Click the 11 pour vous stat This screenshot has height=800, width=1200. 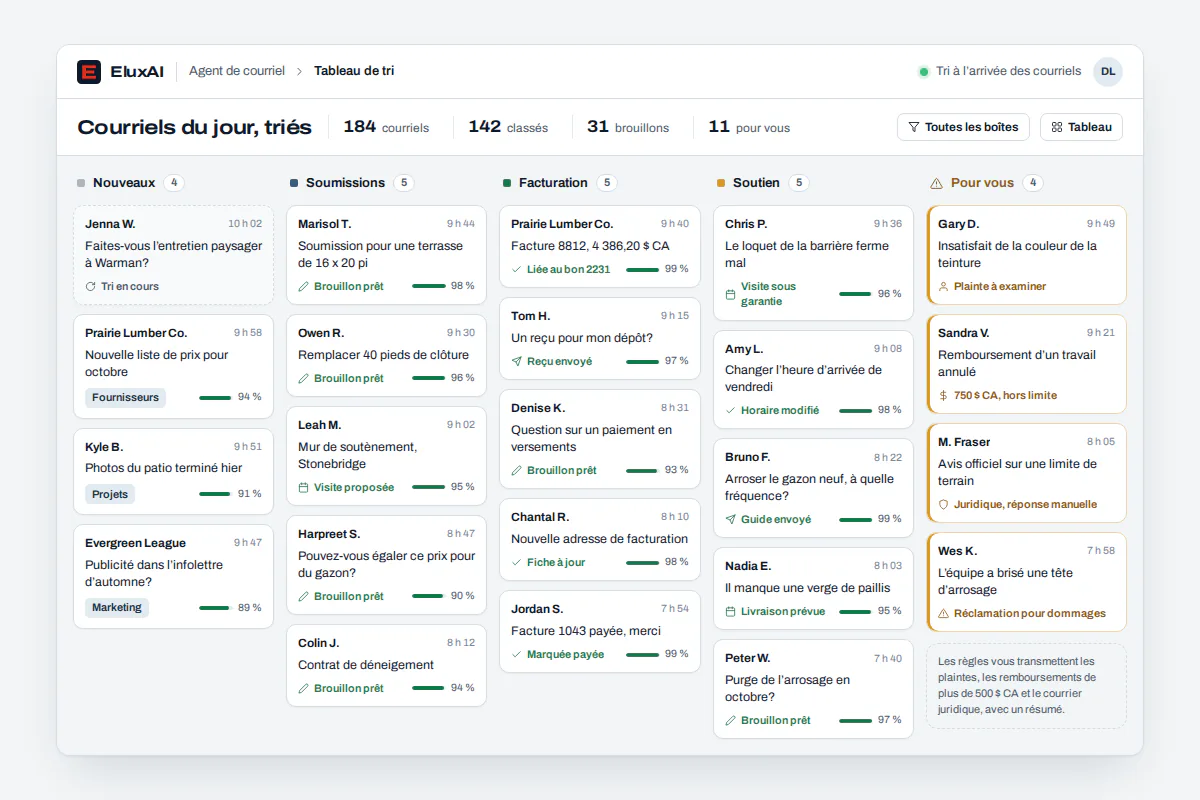749,127
